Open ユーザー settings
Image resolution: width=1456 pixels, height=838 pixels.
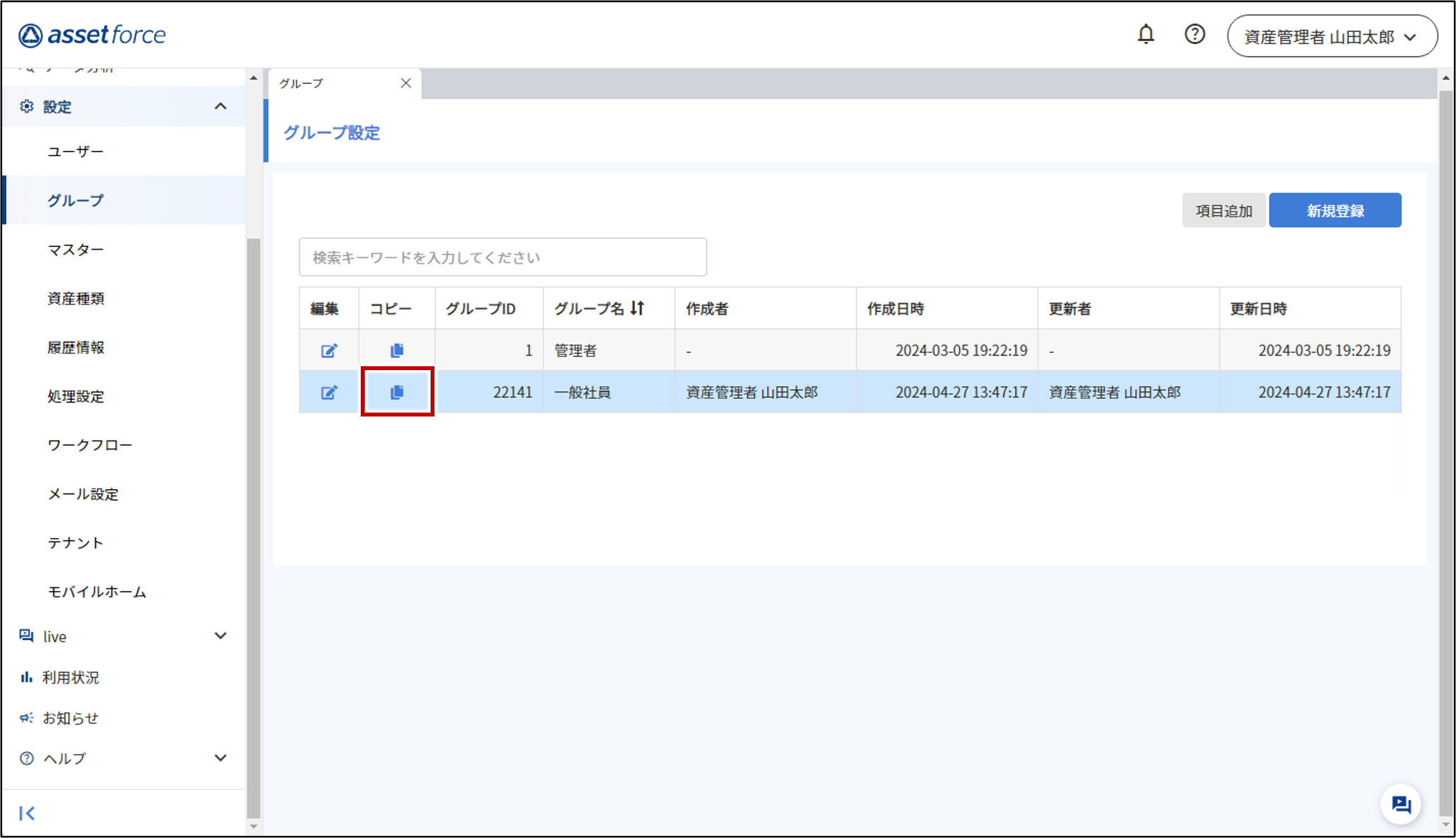[75, 151]
